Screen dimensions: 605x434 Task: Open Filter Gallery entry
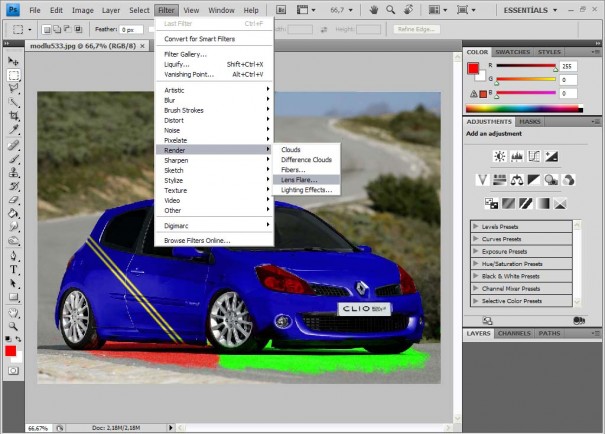pyautogui.click(x=185, y=54)
